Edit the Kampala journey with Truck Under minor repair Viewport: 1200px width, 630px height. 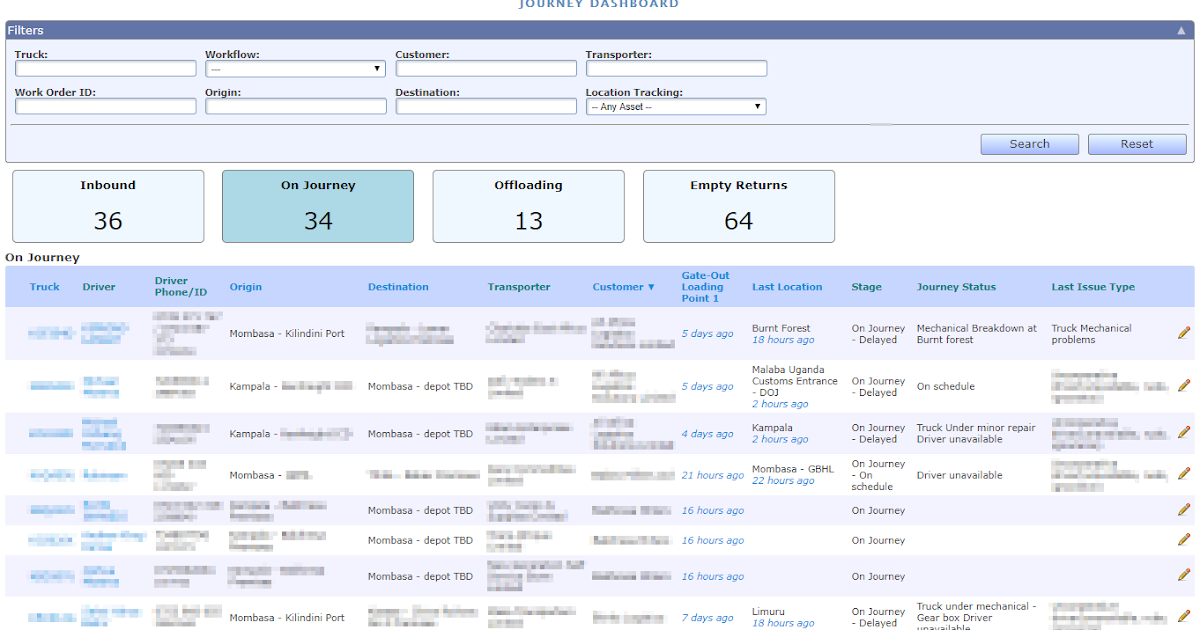(x=1184, y=433)
